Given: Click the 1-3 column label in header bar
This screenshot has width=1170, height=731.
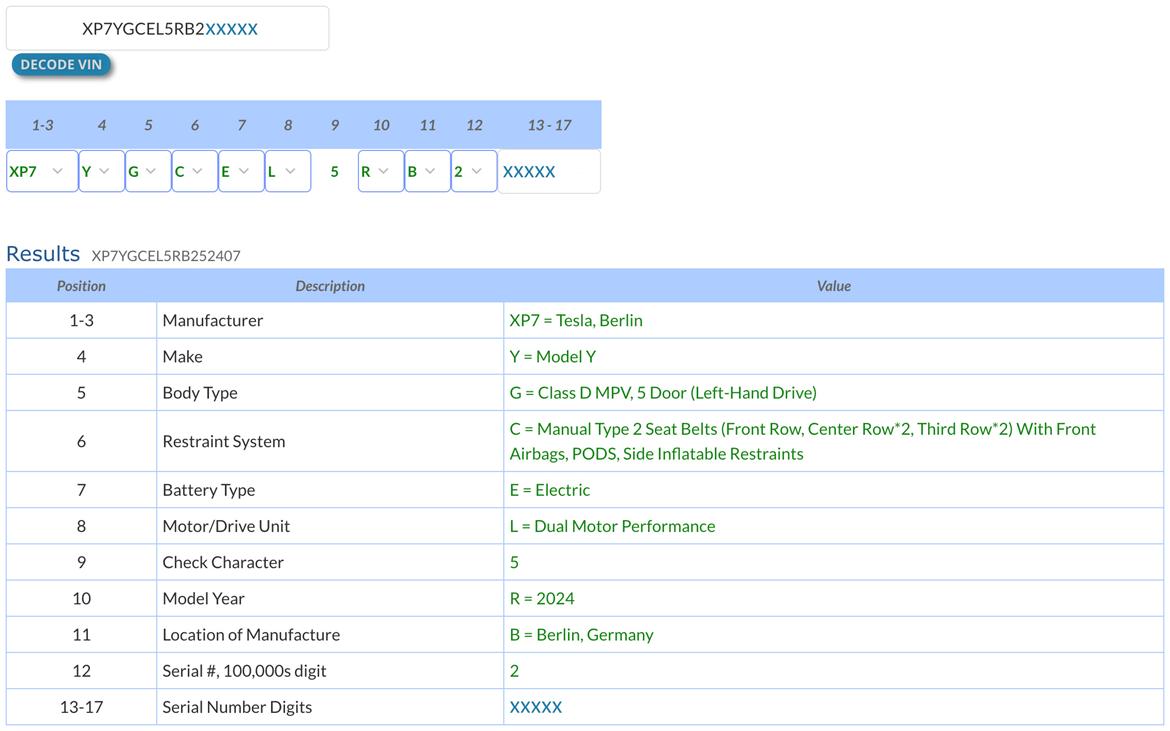Looking at the screenshot, I should pyautogui.click(x=43, y=125).
